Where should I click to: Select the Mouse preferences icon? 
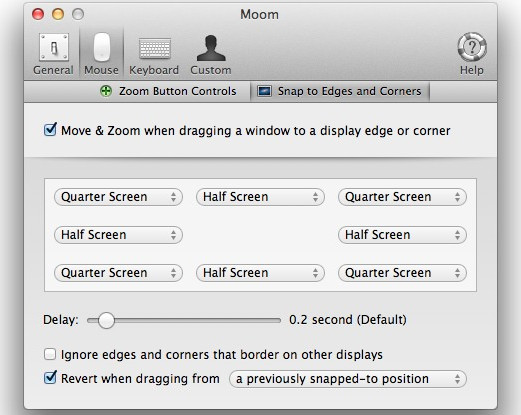coord(102,47)
